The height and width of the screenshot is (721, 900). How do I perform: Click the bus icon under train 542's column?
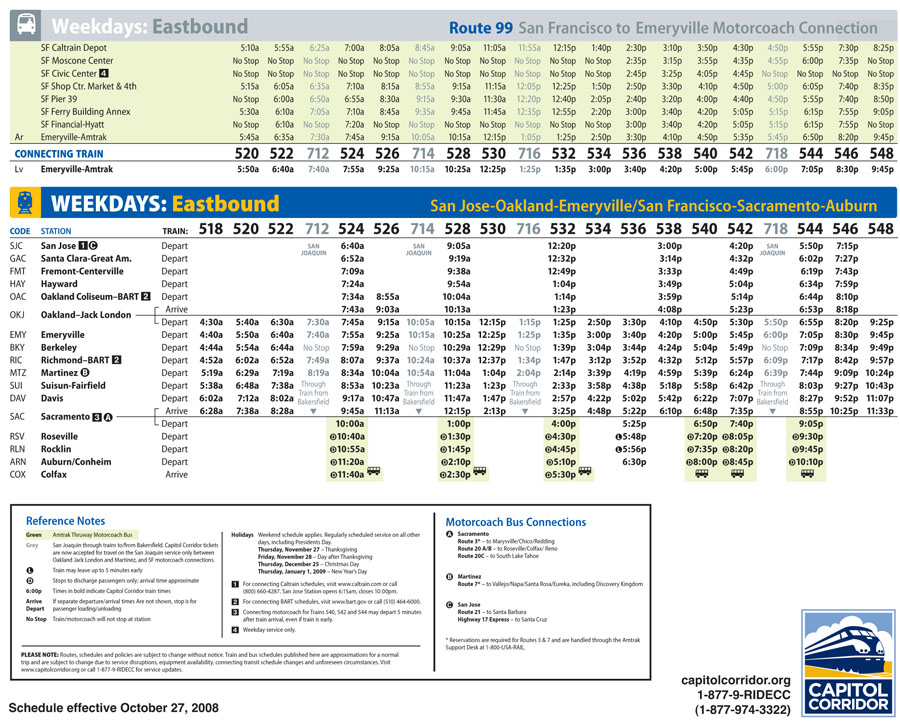coord(737,474)
